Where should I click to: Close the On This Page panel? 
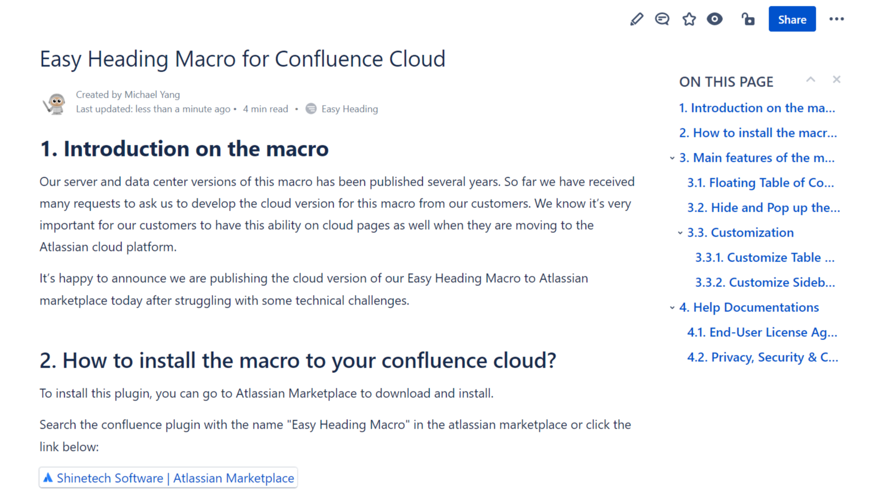pyautogui.click(x=837, y=80)
